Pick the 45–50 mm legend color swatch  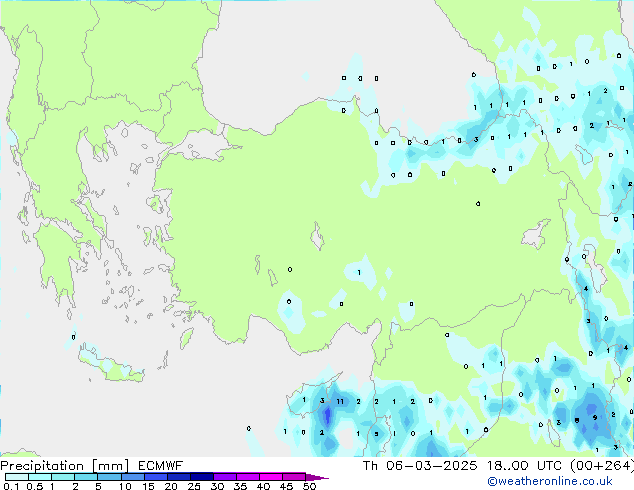coord(294,477)
